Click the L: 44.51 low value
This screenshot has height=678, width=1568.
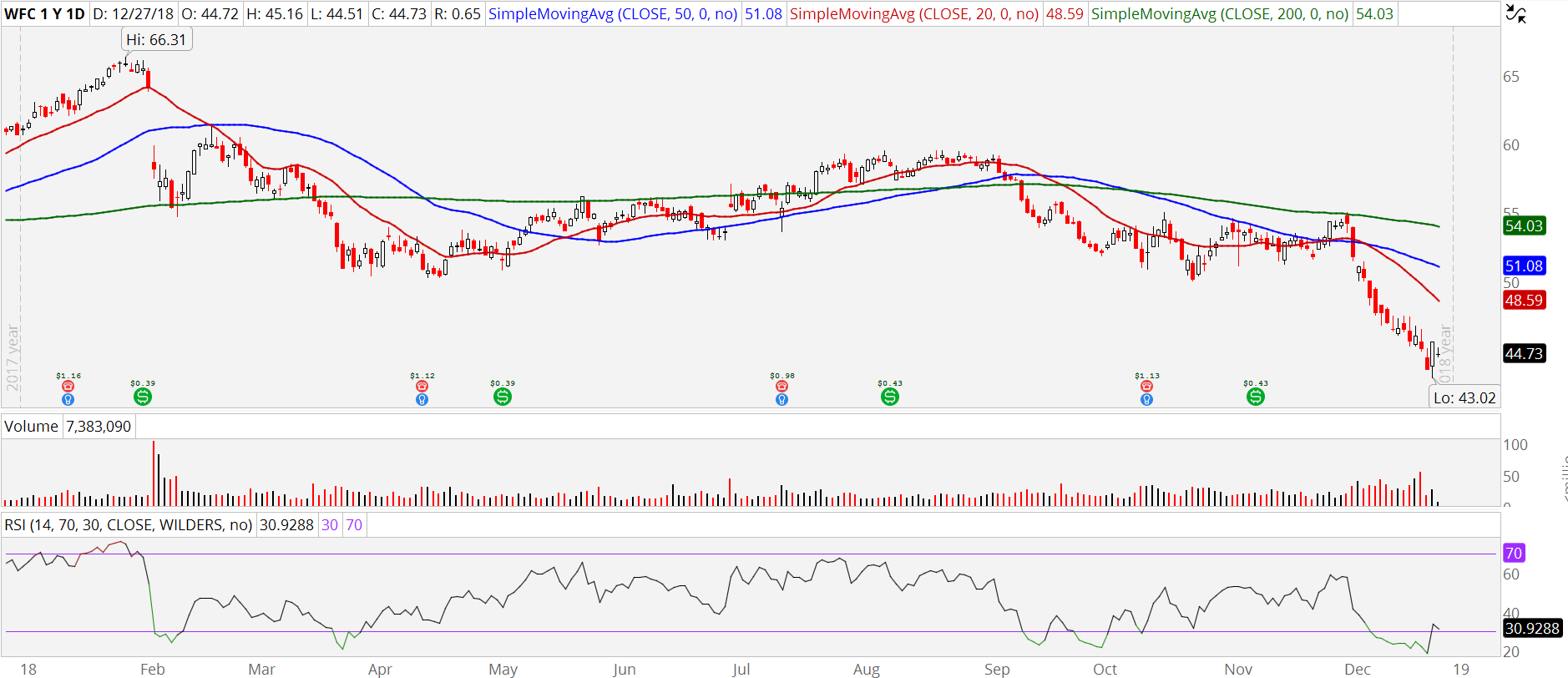pyautogui.click(x=336, y=14)
